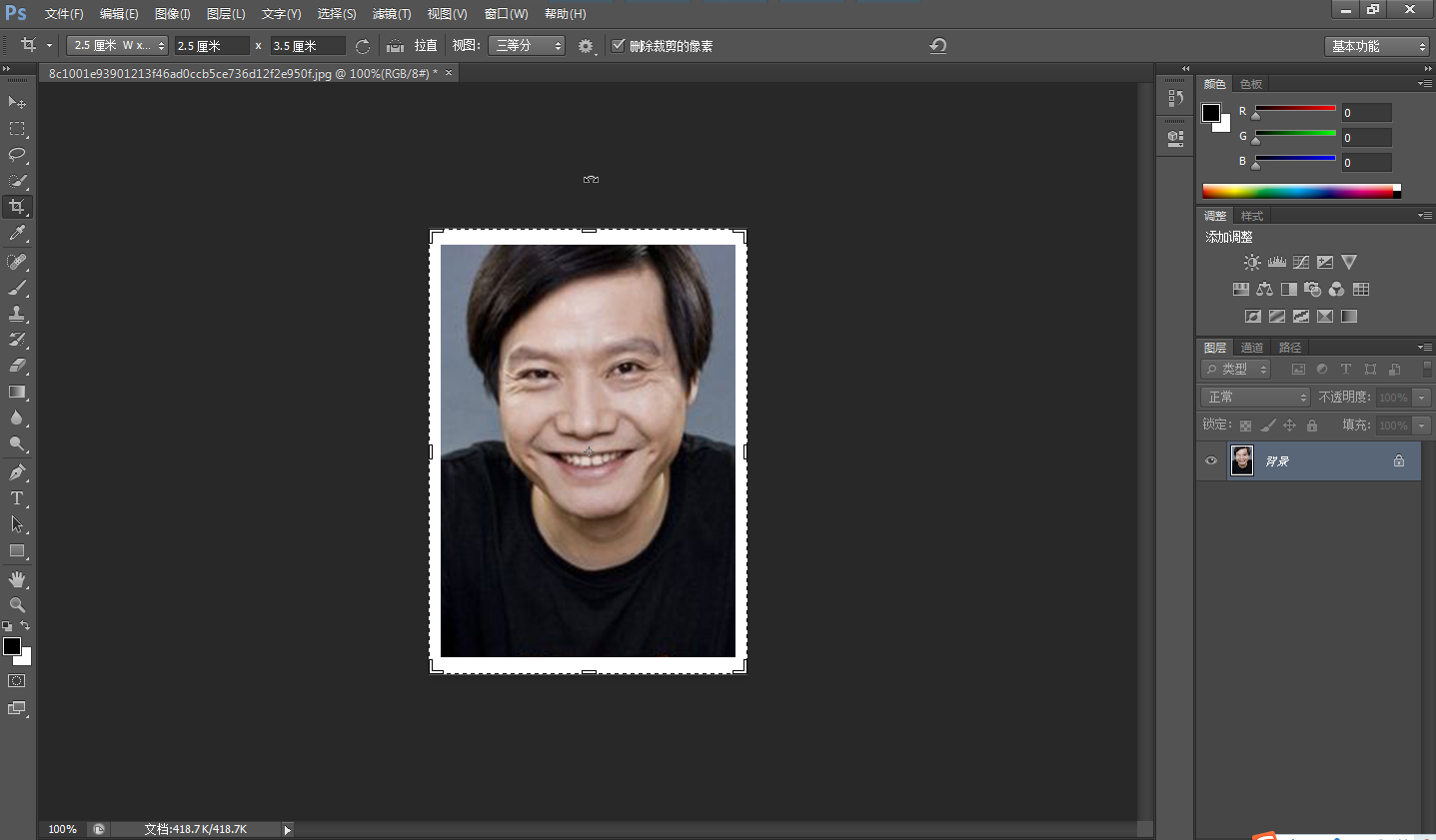Switch to the 色板 tab

(1251, 84)
